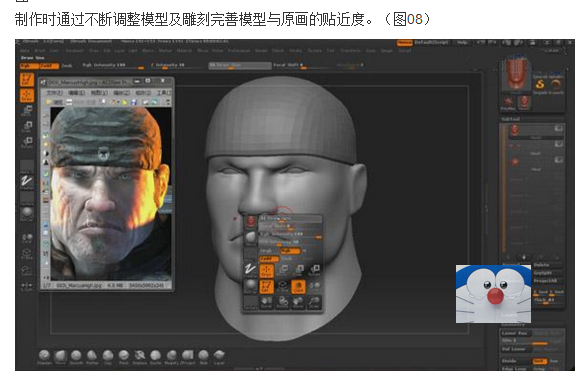This screenshot has height=373, width=581.
Task: Select the PolyMesh star tool icon
Action: (508, 102)
